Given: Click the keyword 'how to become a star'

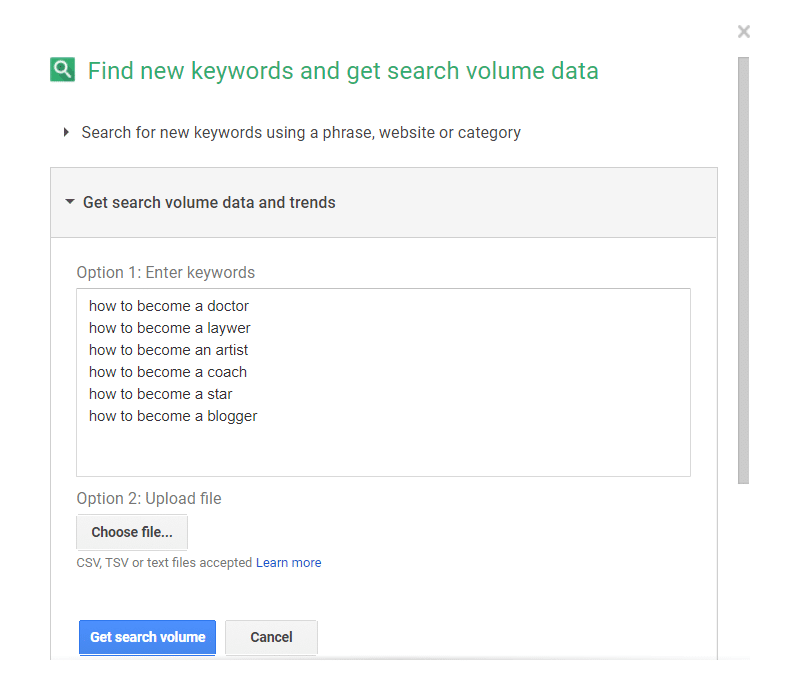Looking at the screenshot, I should coord(160,394).
